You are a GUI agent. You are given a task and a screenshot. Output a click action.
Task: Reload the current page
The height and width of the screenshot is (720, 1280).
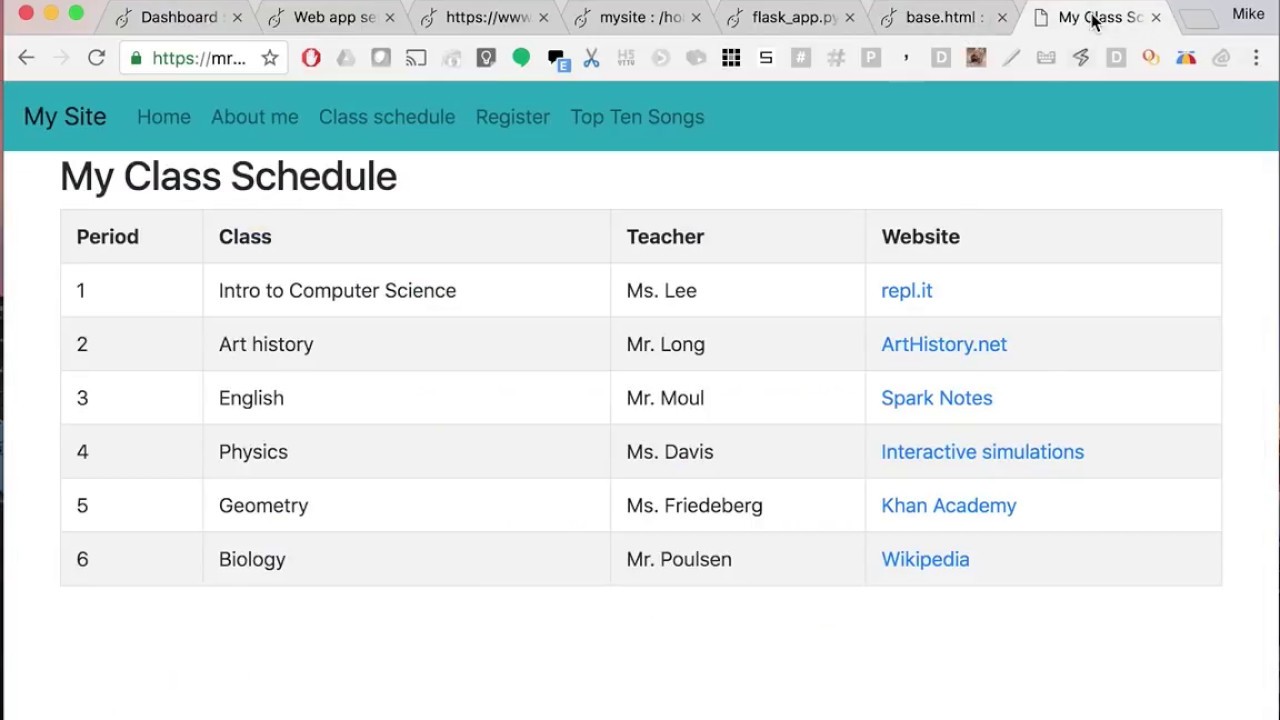[x=96, y=58]
